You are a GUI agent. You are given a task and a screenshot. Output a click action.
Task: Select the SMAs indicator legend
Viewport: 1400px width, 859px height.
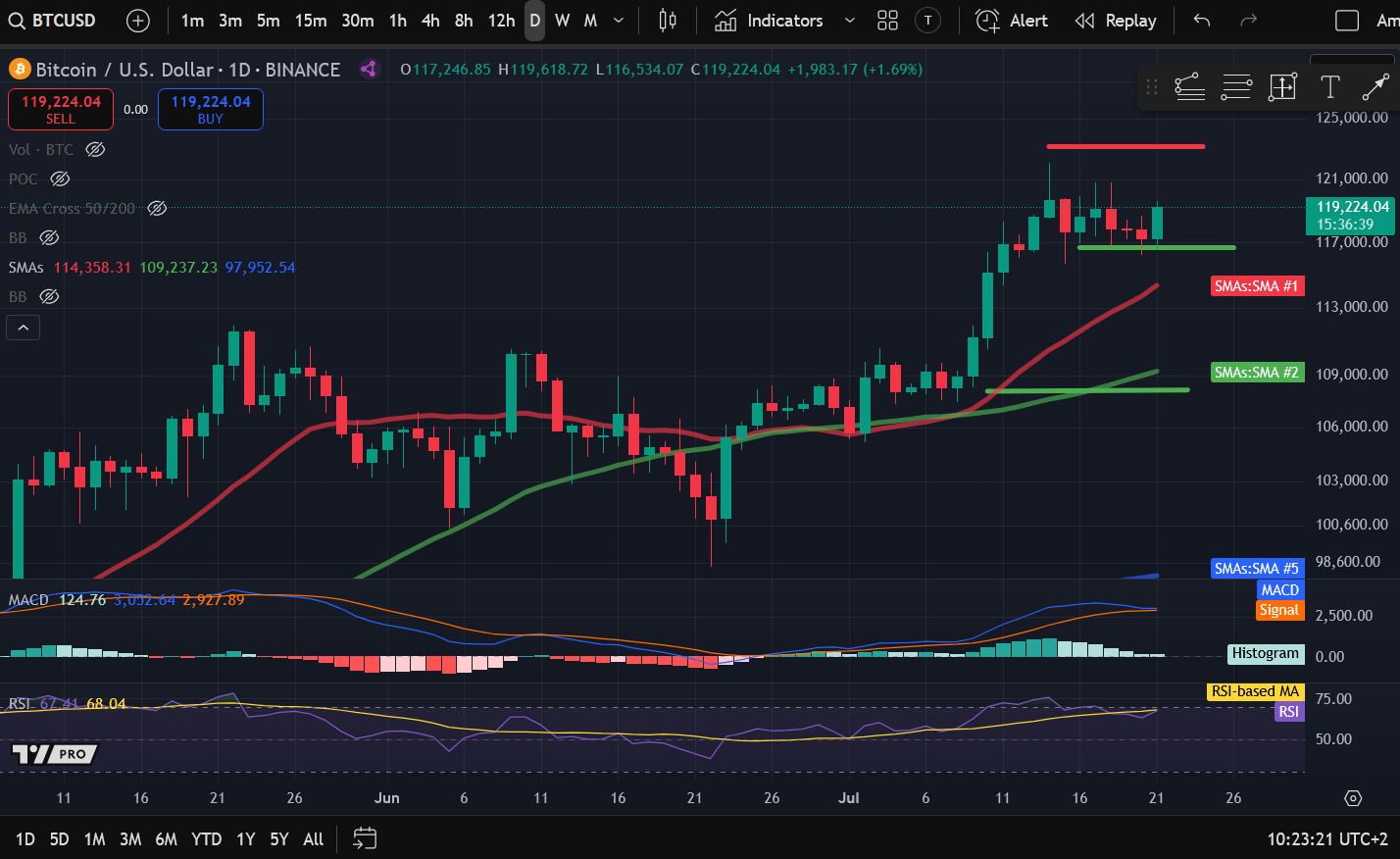tap(26, 267)
